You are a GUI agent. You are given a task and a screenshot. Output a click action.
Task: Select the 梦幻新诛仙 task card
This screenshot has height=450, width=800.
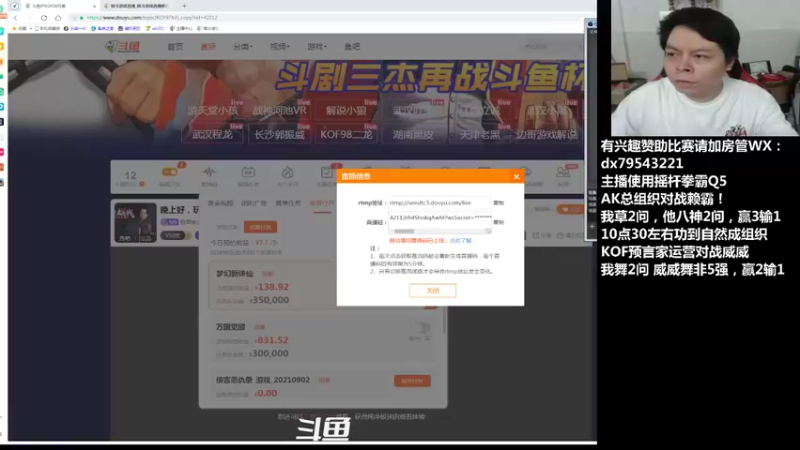[x=323, y=286]
